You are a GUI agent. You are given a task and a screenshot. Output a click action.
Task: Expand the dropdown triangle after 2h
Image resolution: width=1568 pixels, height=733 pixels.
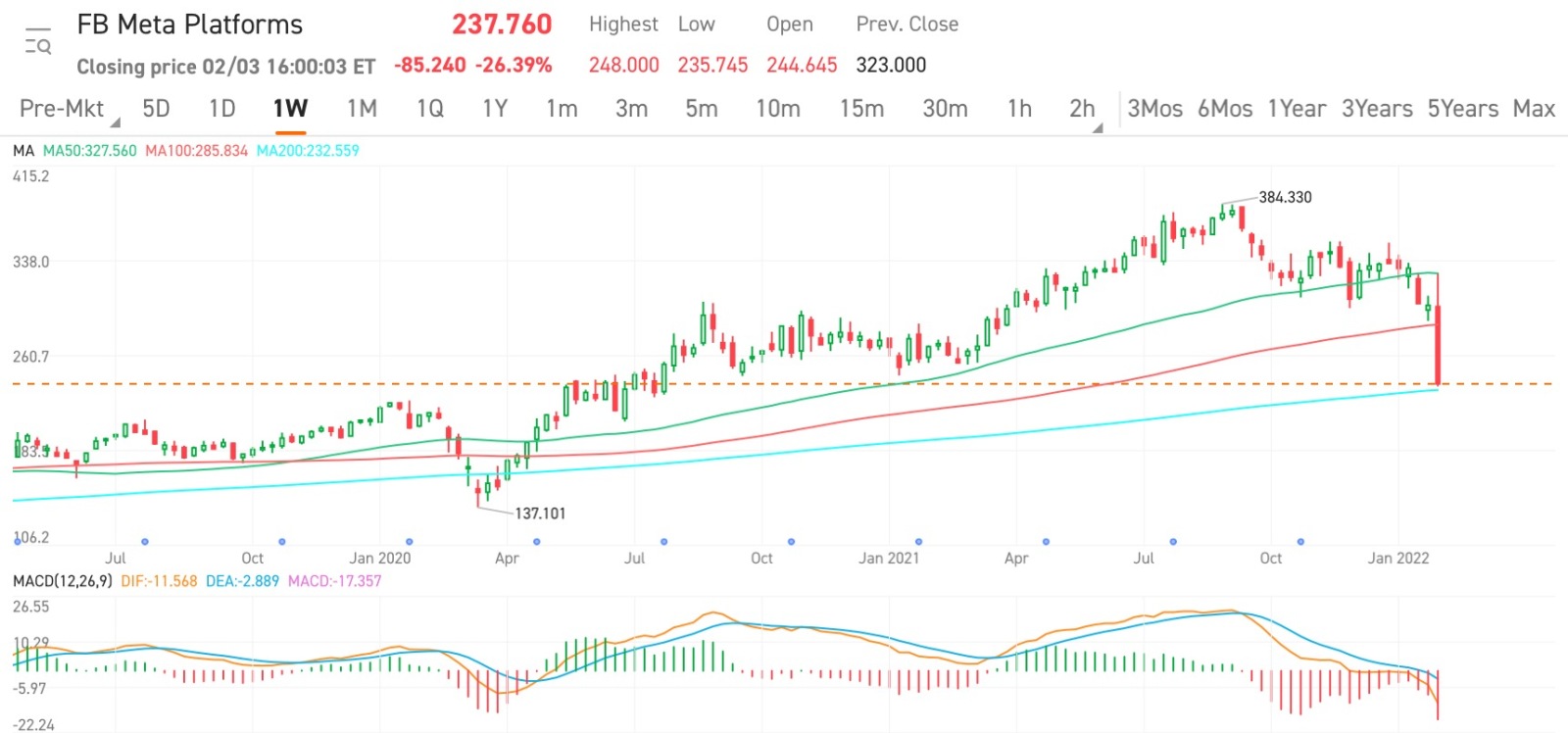point(1097,127)
